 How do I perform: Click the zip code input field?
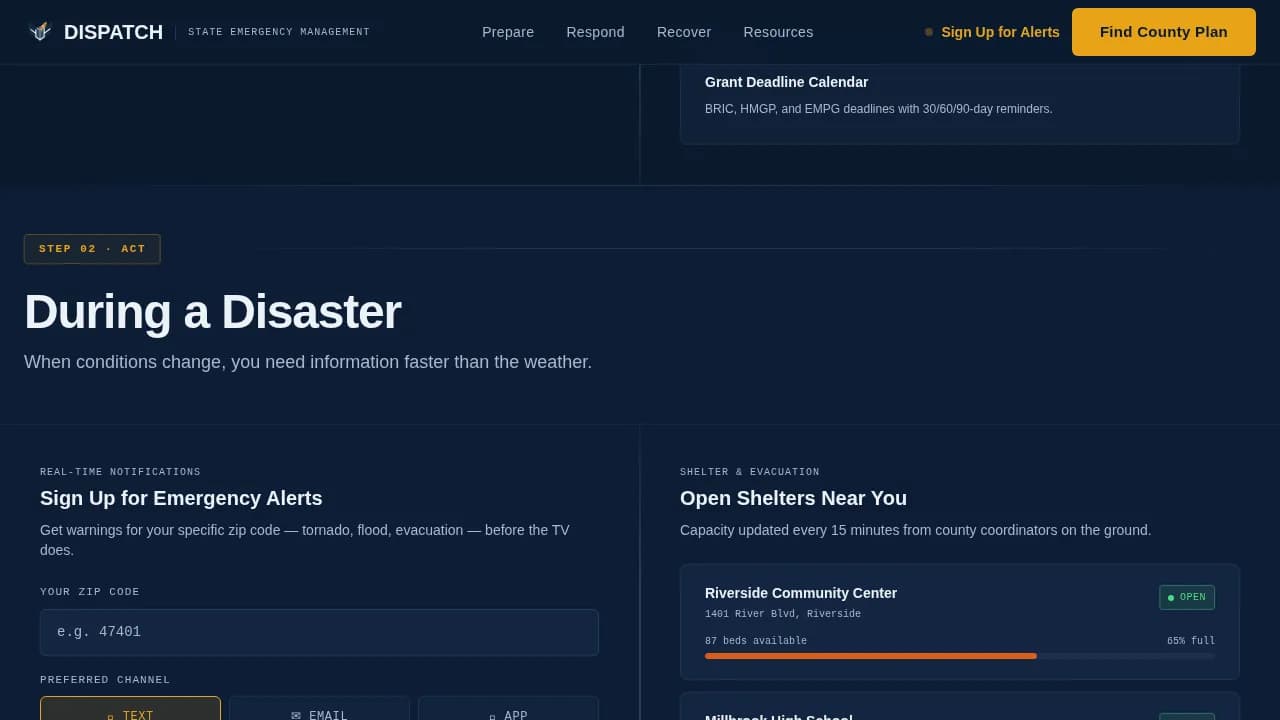click(319, 632)
